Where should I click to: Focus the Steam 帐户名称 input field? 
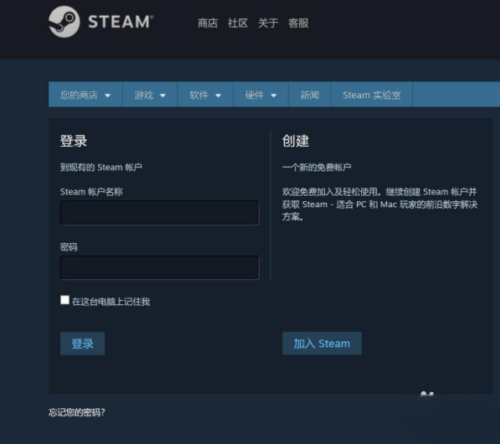pyautogui.click(x=159, y=213)
